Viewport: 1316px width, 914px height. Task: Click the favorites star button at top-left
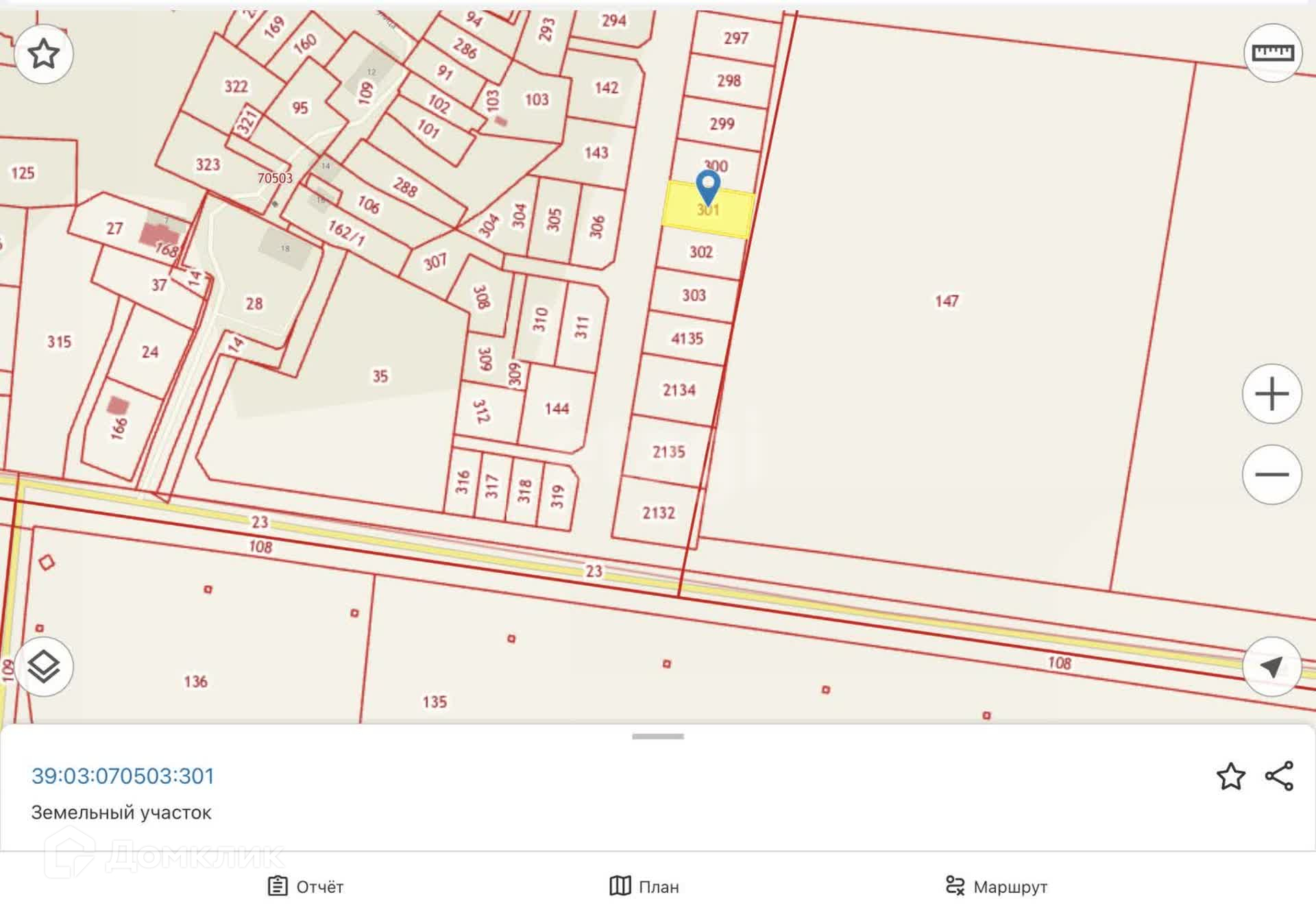[x=43, y=53]
